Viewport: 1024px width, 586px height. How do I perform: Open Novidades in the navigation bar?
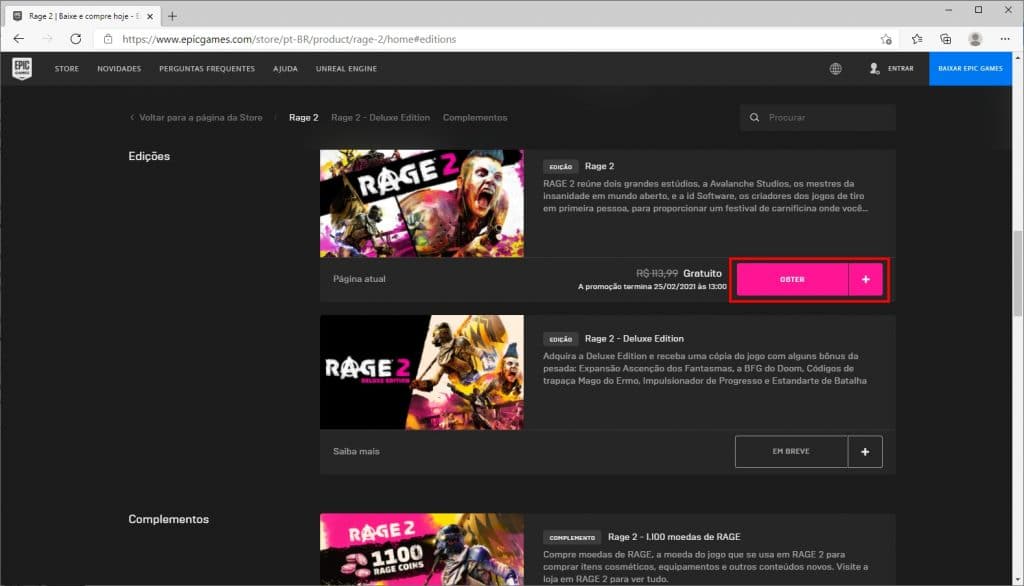click(x=119, y=69)
